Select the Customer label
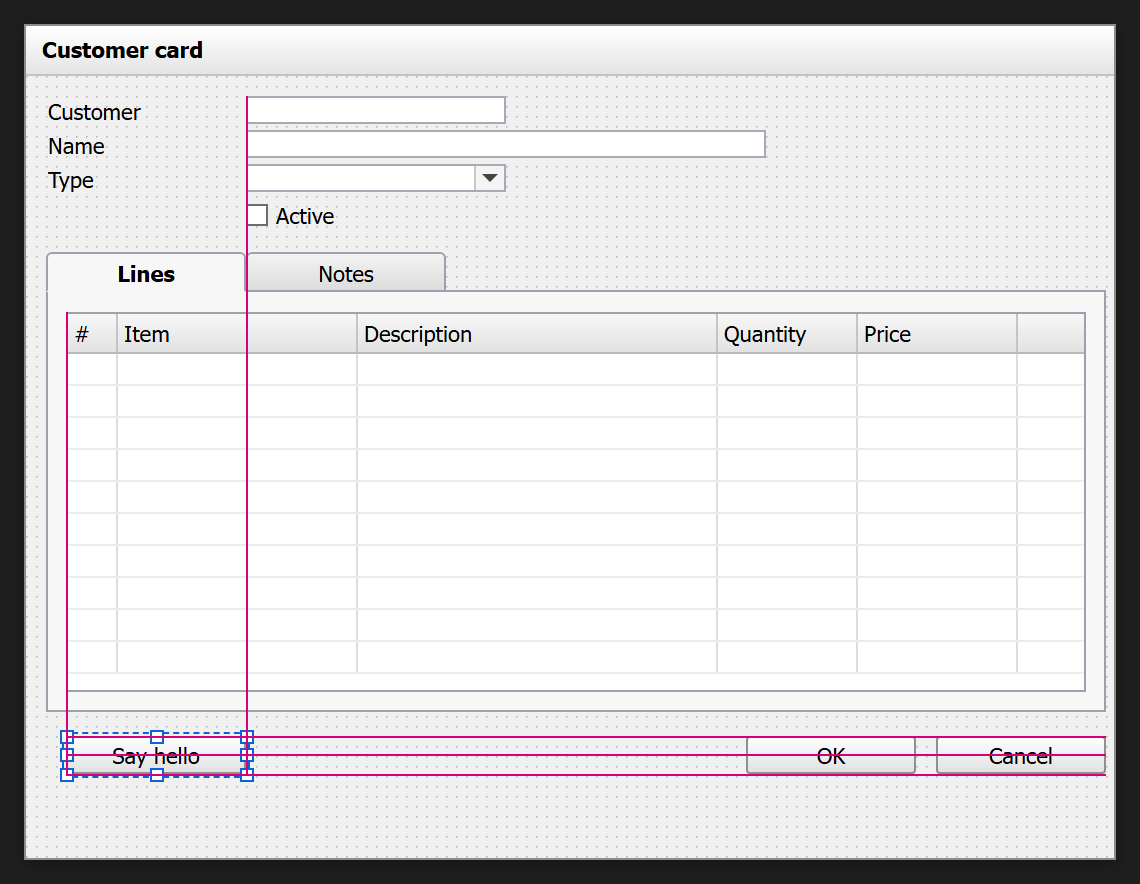The height and width of the screenshot is (884, 1140). 94,113
